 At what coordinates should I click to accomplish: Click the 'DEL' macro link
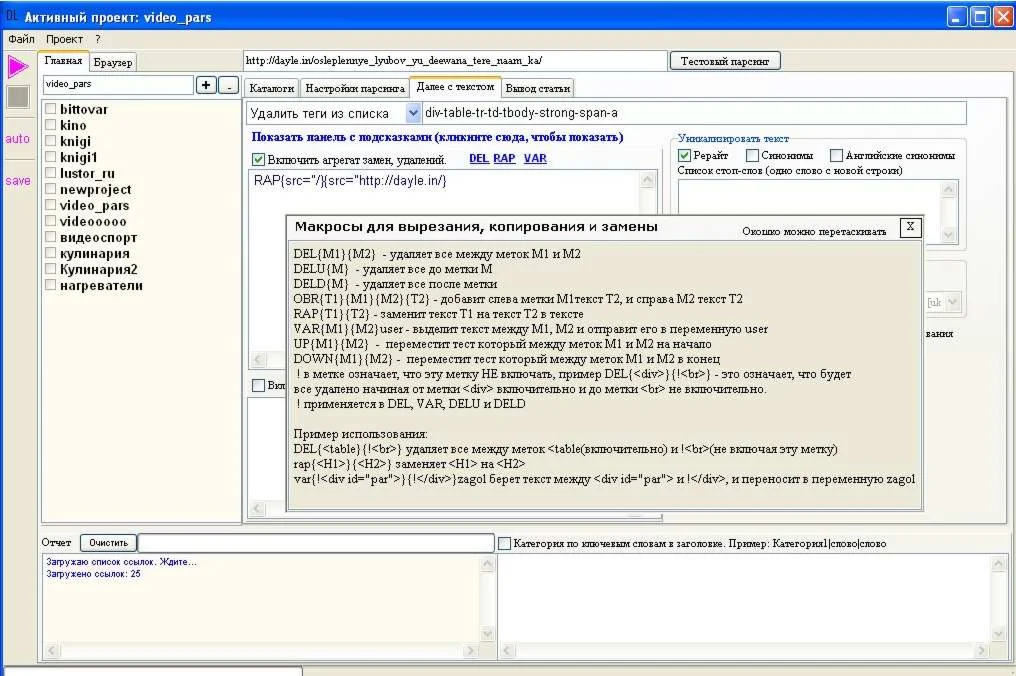pyautogui.click(x=479, y=159)
